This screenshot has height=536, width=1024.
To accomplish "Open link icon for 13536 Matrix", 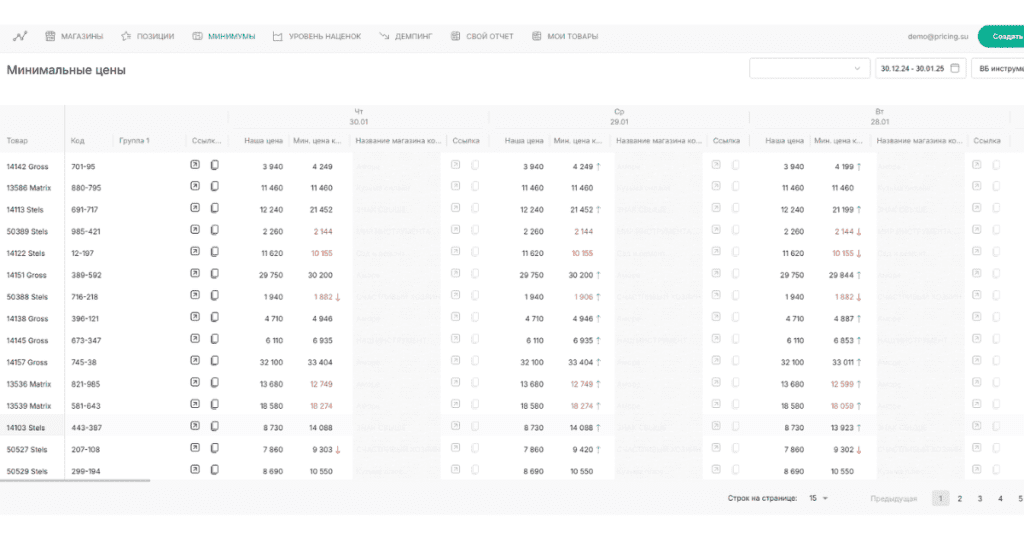I will [x=195, y=383].
